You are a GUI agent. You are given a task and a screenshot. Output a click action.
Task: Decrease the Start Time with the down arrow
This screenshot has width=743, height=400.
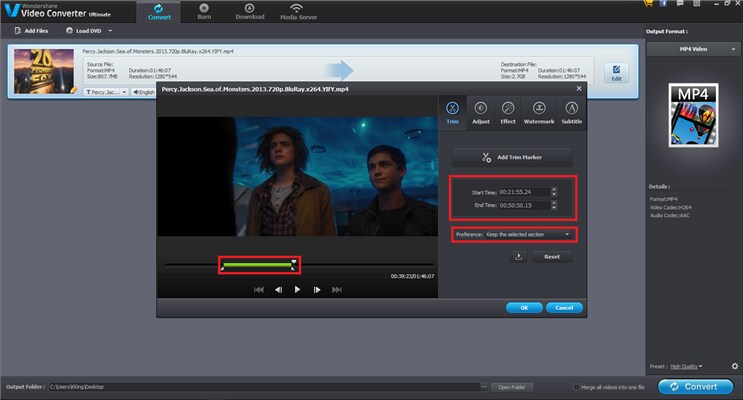pos(554,194)
